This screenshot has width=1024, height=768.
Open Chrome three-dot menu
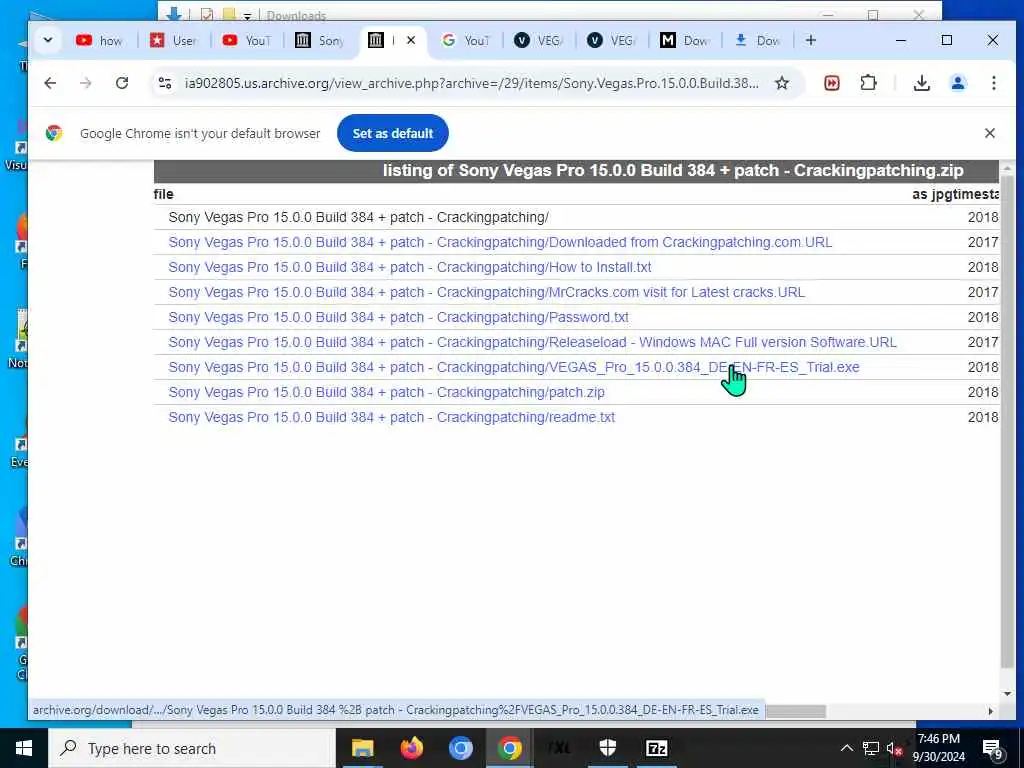[x=993, y=83]
